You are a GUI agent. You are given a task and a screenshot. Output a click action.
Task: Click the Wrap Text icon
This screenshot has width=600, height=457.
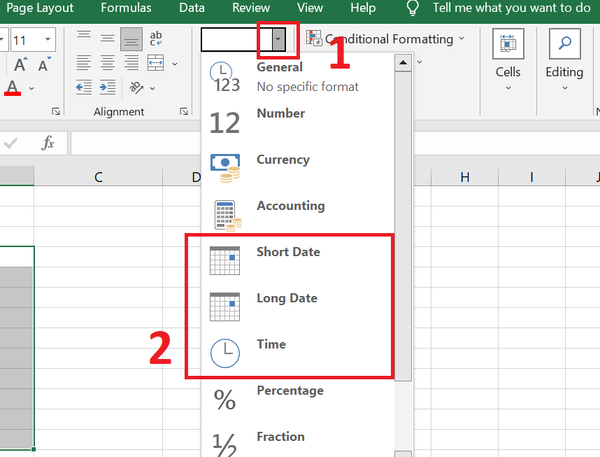coord(156,39)
